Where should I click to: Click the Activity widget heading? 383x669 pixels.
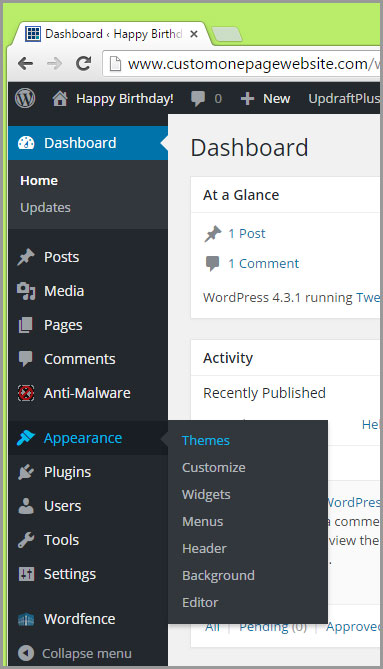(228, 358)
